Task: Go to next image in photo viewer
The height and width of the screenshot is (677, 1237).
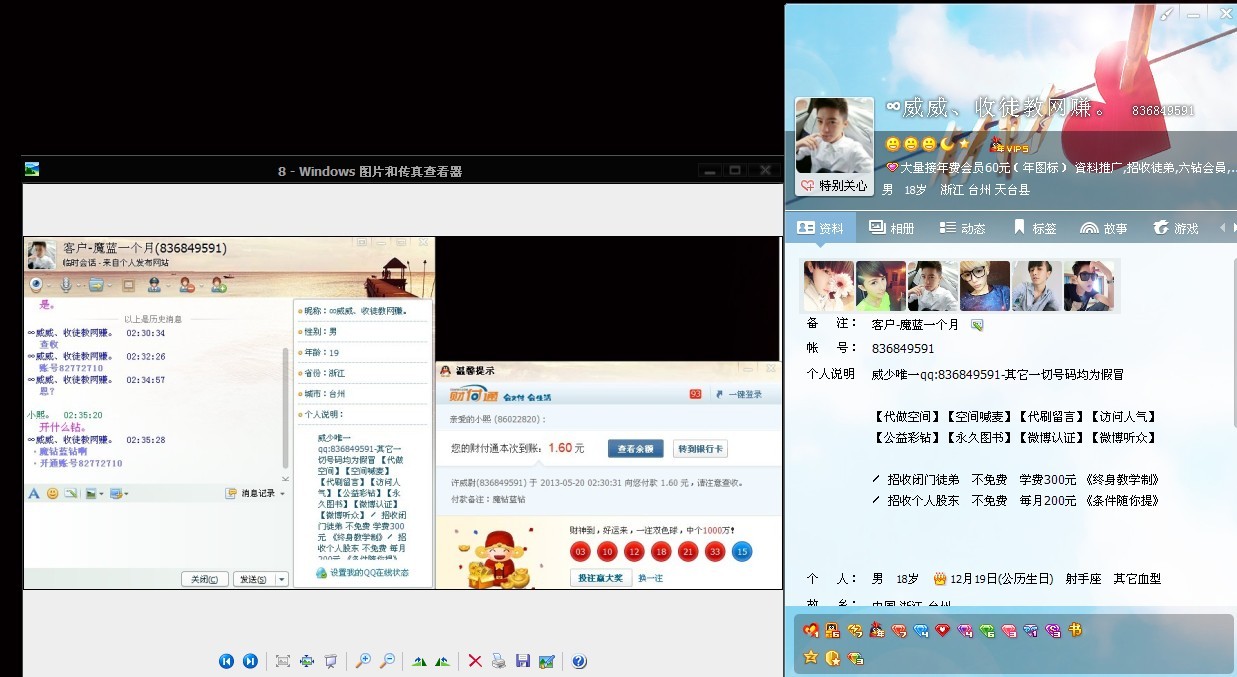Action: click(250, 661)
